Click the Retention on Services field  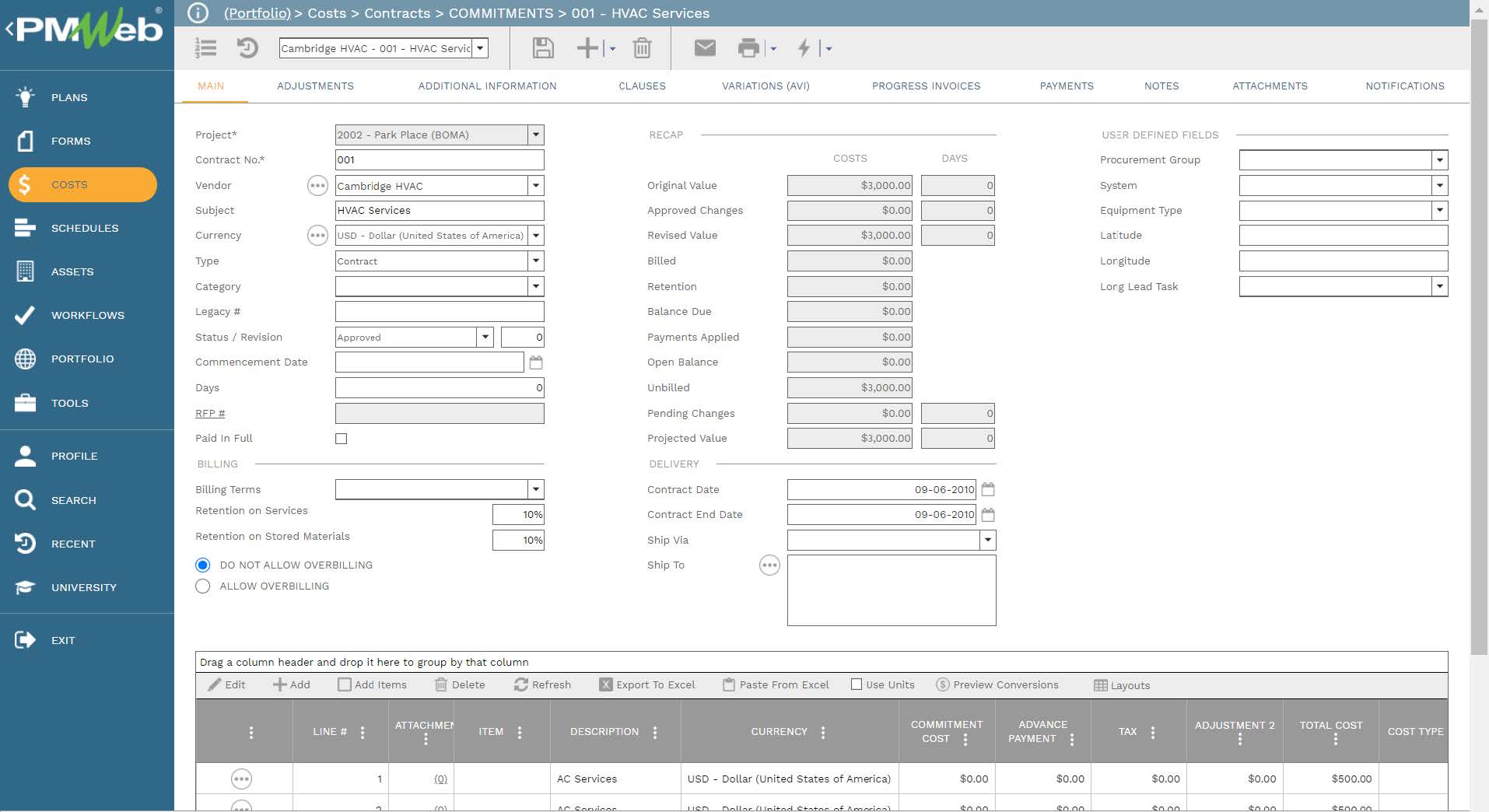(x=518, y=514)
